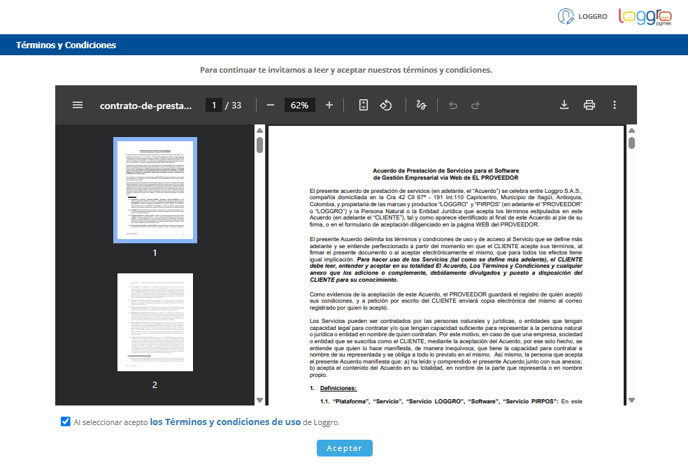This screenshot has width=688, height=467.
Task: Toggle the PDF sidebar menu icon
Action: tap(77, 105)
